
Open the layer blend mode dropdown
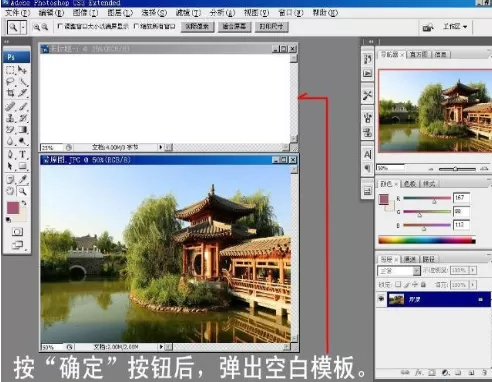point(399,271)
